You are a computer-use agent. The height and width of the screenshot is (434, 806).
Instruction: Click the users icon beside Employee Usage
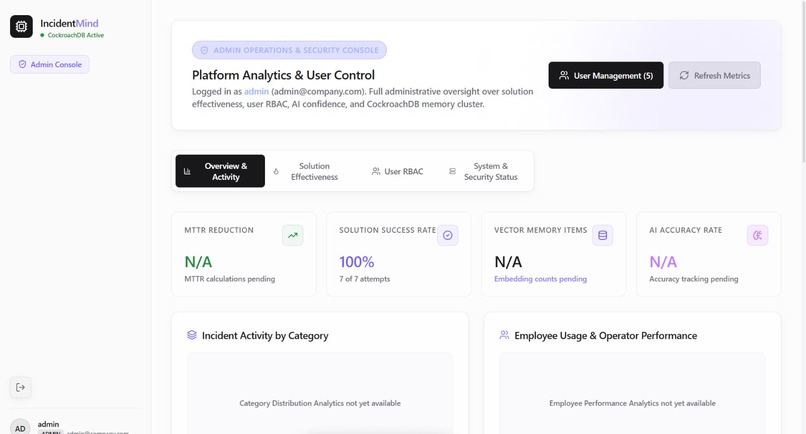coord(504,335)
